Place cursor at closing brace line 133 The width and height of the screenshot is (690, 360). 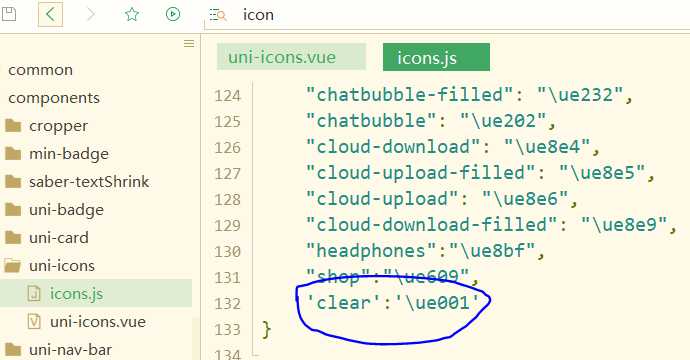[x=267, y=330]
